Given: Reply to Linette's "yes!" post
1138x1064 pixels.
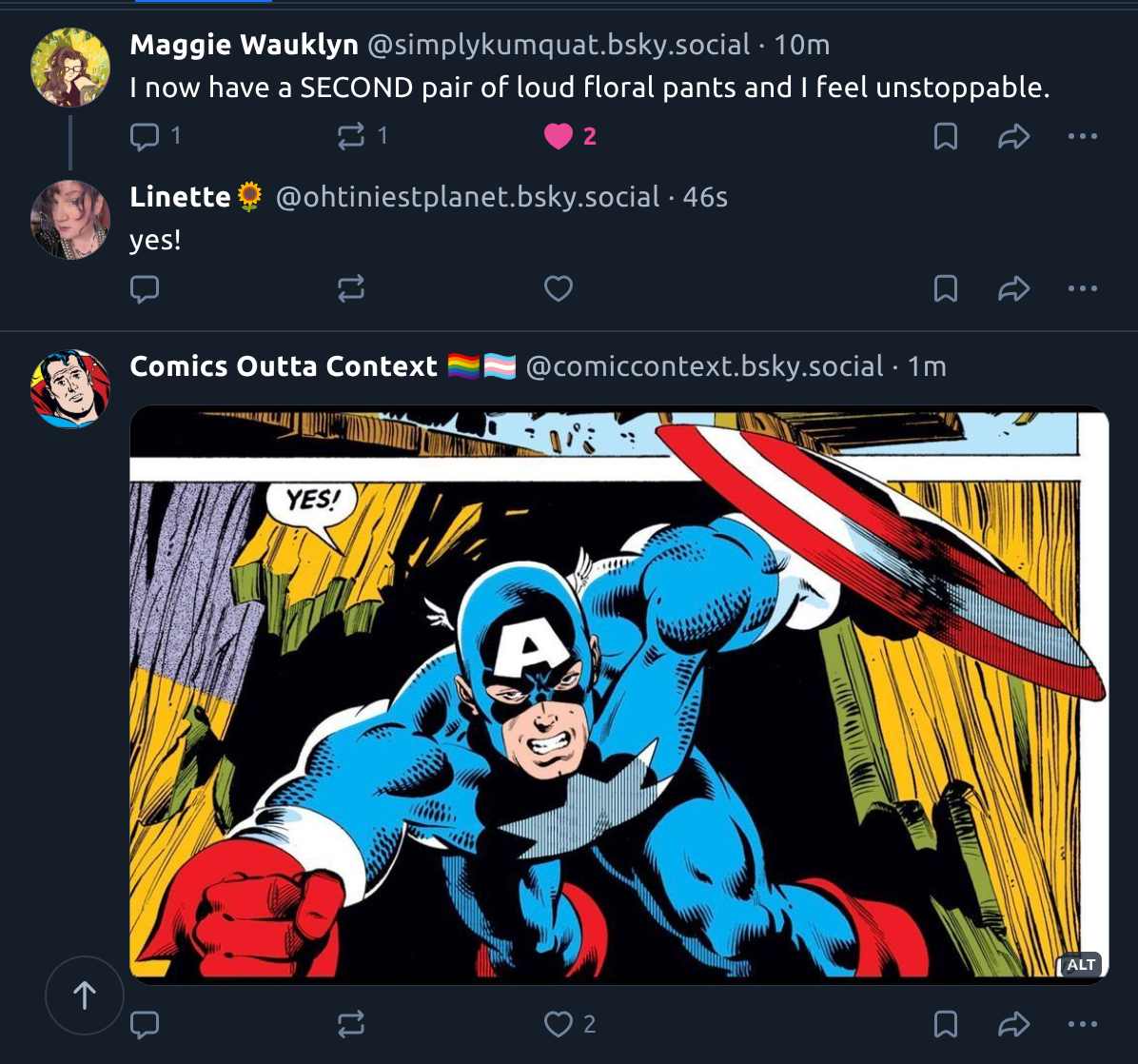Looking at the screenshot, I should (144, 288).
